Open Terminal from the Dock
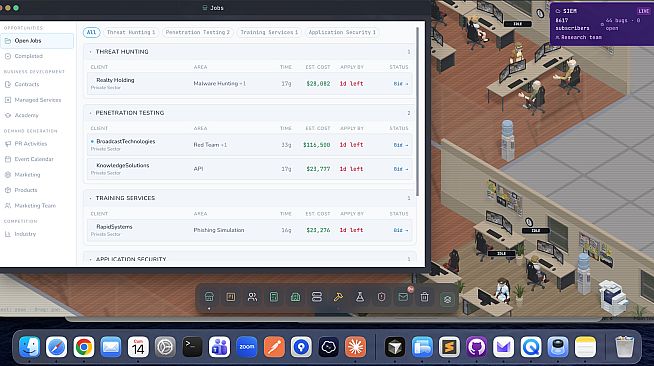 [x=192, y=347]
